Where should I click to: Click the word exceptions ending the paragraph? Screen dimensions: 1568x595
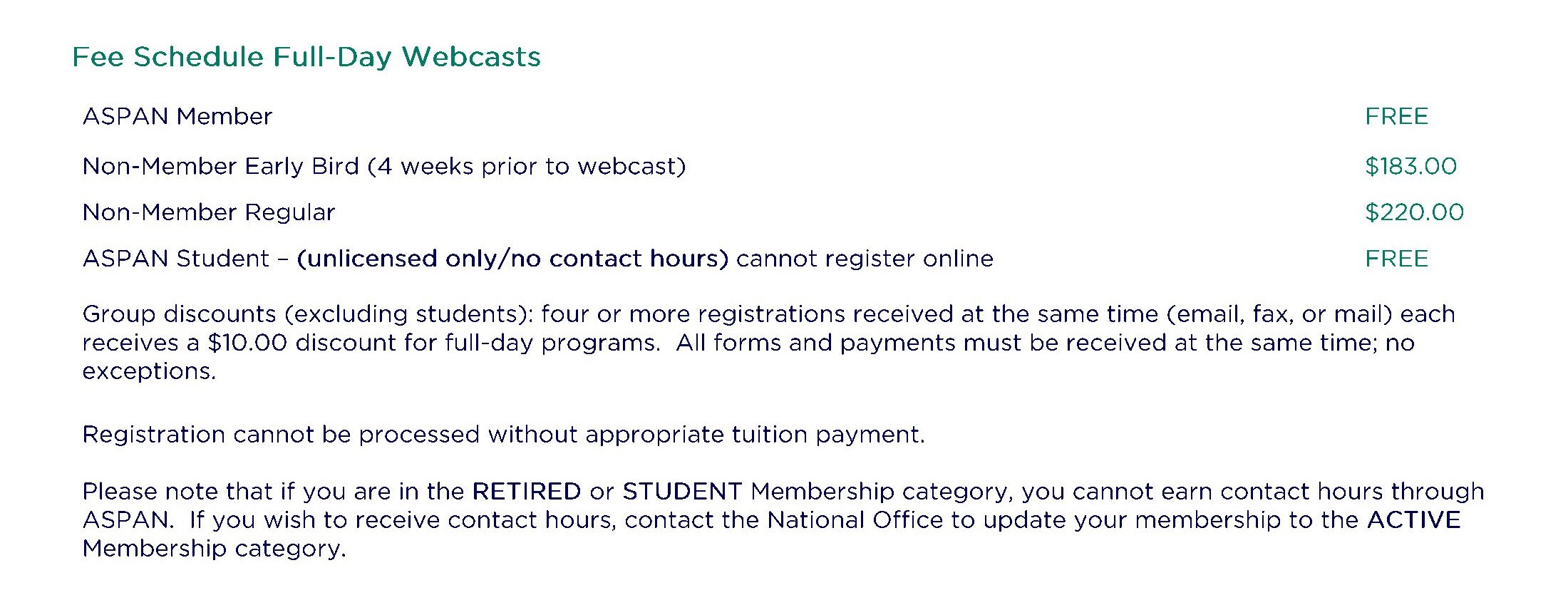(x=149, y=371)
